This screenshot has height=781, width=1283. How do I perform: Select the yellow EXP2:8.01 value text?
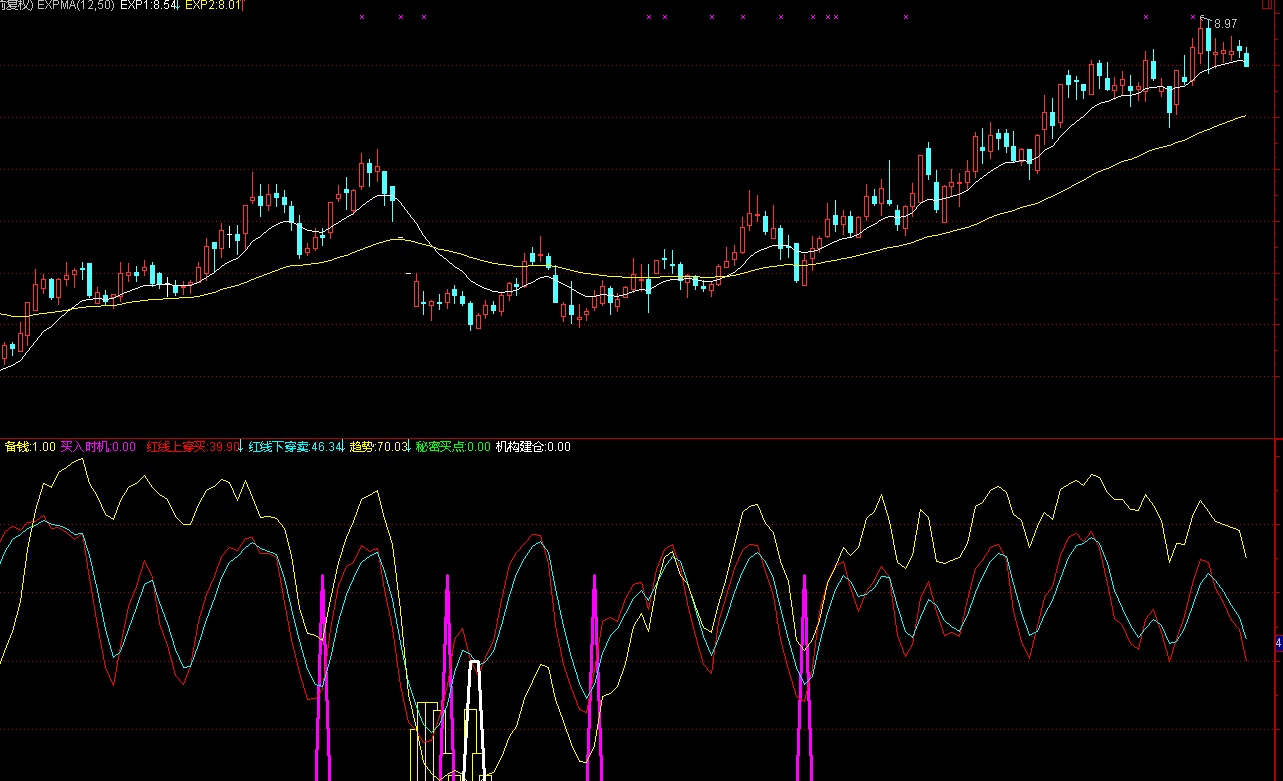pos(214,5)
